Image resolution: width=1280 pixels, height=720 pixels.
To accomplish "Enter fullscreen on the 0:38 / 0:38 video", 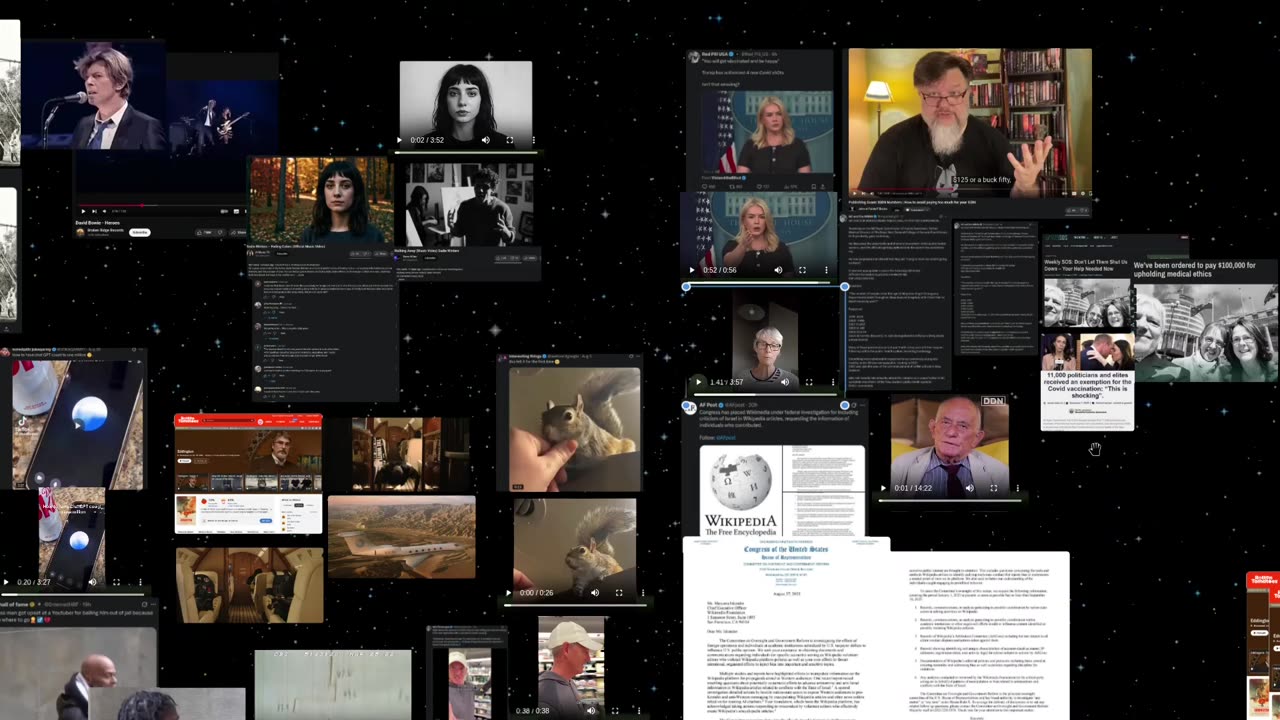I will (613, 711).
